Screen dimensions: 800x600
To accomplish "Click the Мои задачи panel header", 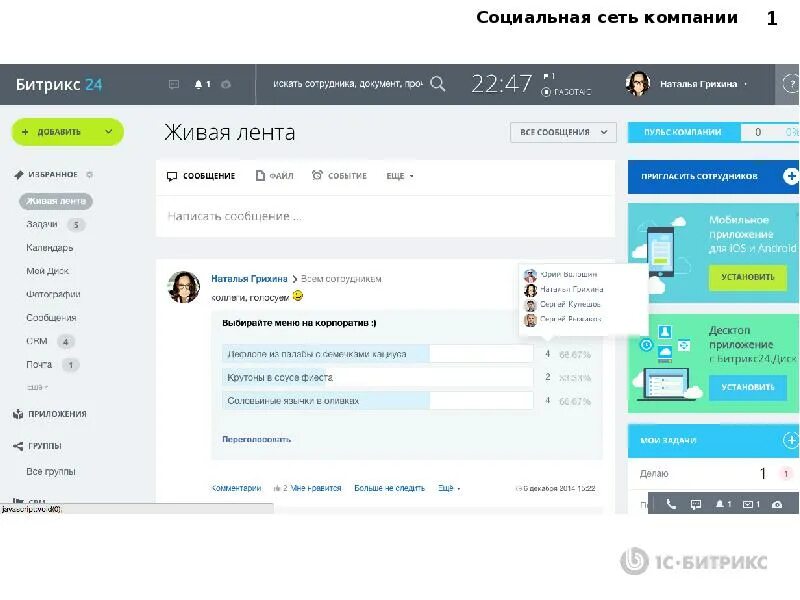I will tap(713, 440).
